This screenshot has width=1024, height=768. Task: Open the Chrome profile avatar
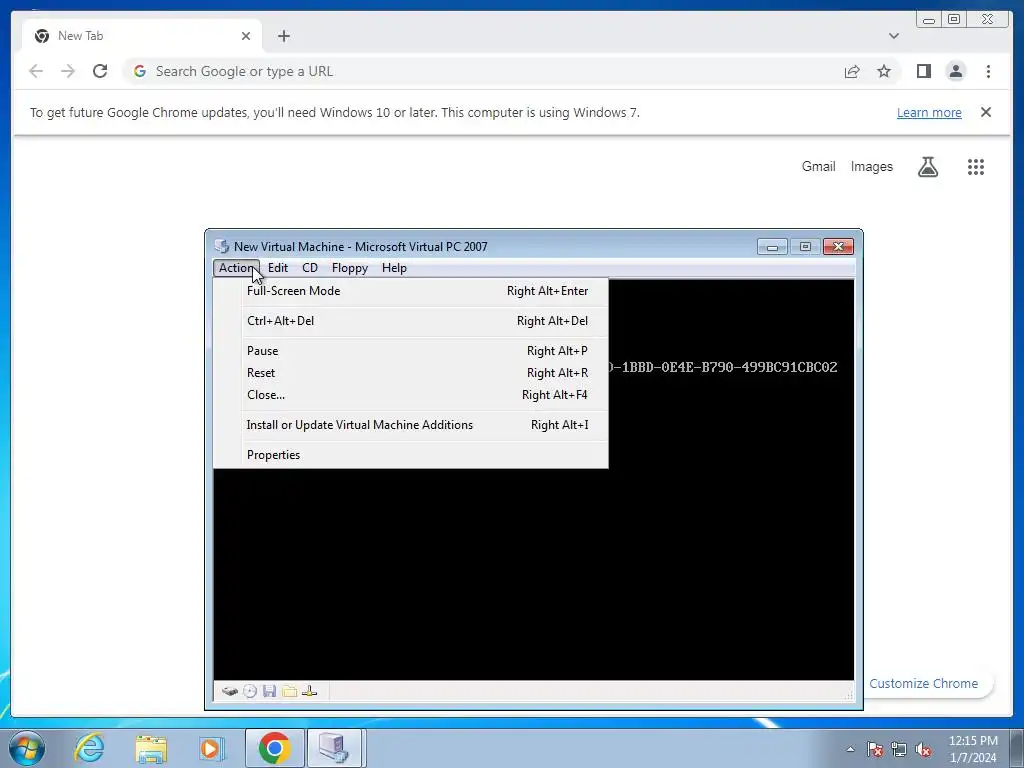(955, 71)
